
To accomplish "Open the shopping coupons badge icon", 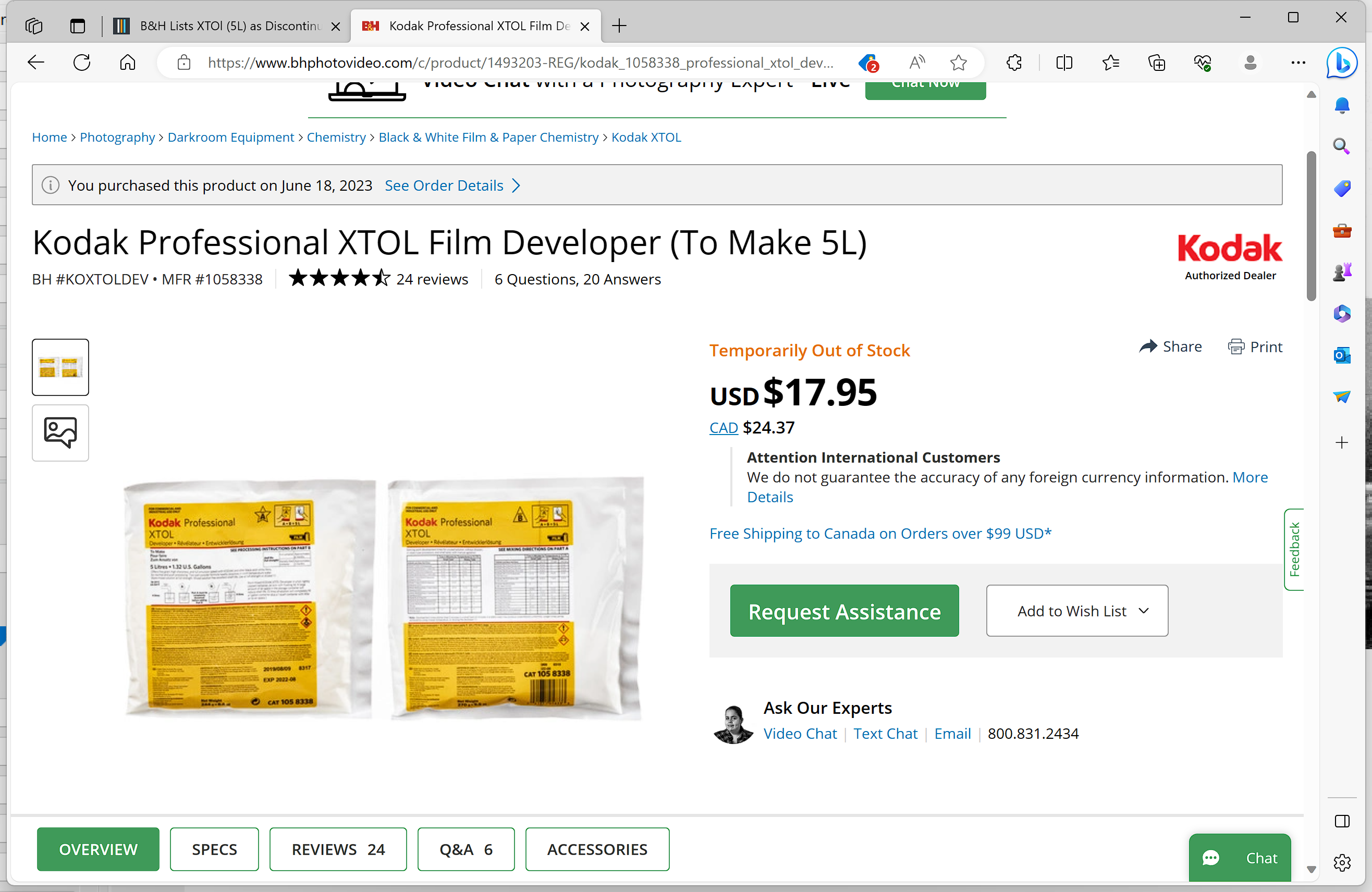I will (x=868, y=62).
